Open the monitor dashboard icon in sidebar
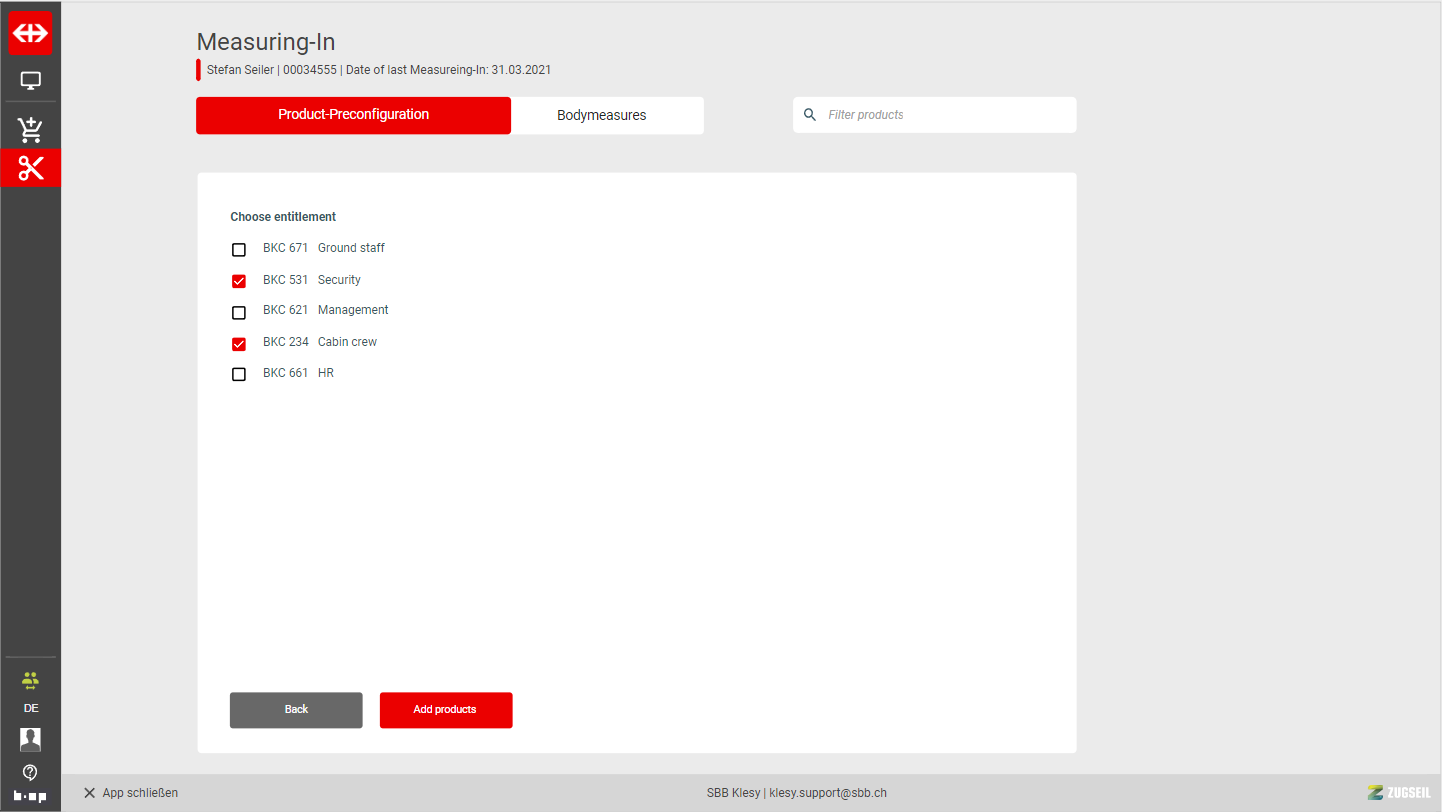The image size is (1442, 812). (x=30, y=81)
